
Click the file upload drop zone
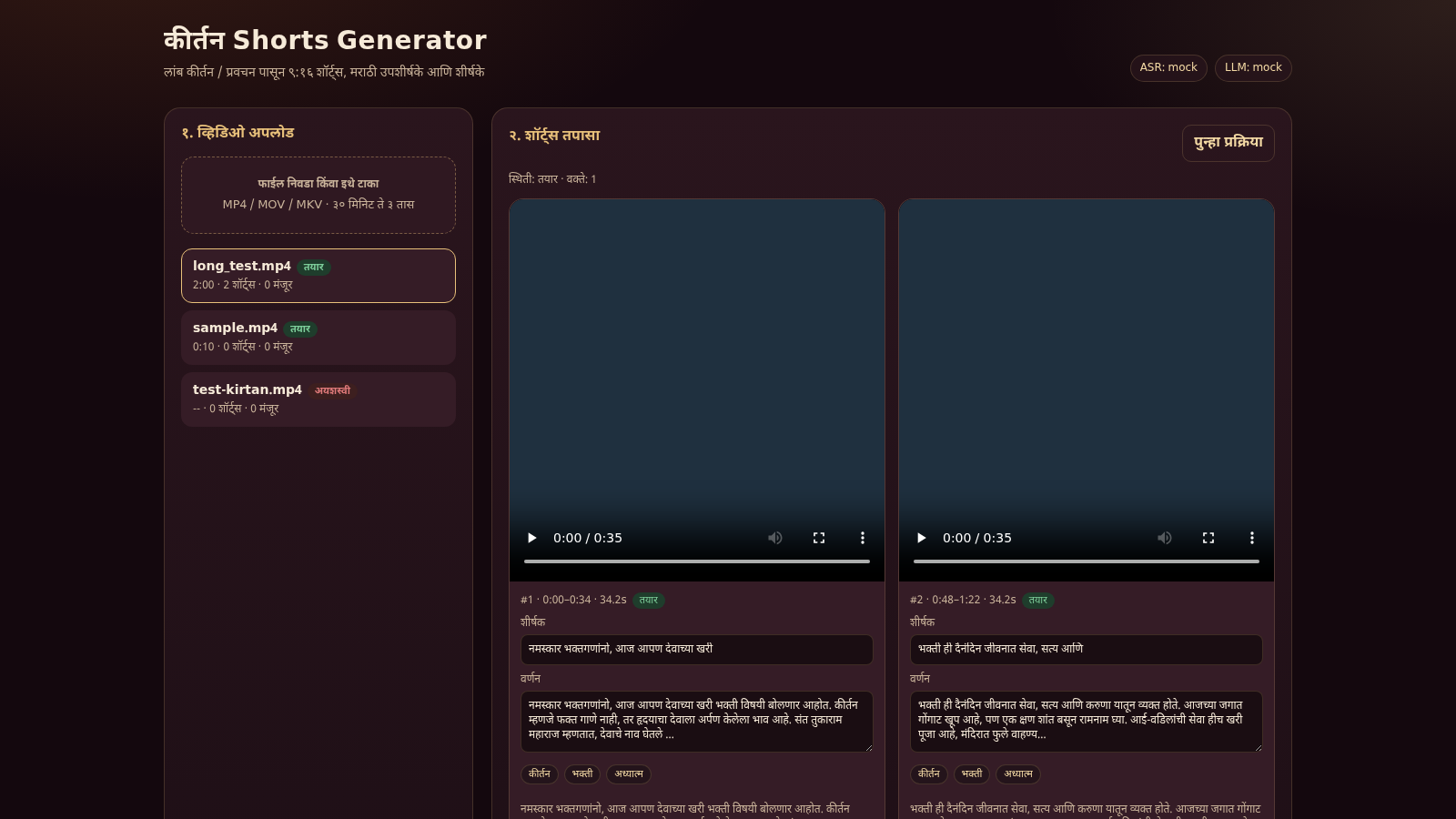pyautogui.click(x=318, y=195)
